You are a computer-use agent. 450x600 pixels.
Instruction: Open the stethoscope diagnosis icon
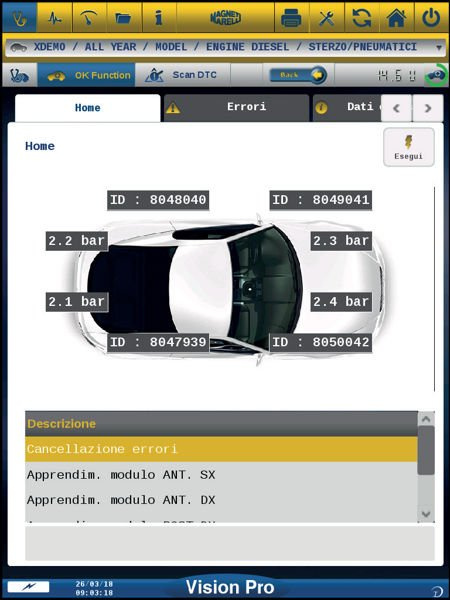20,18
